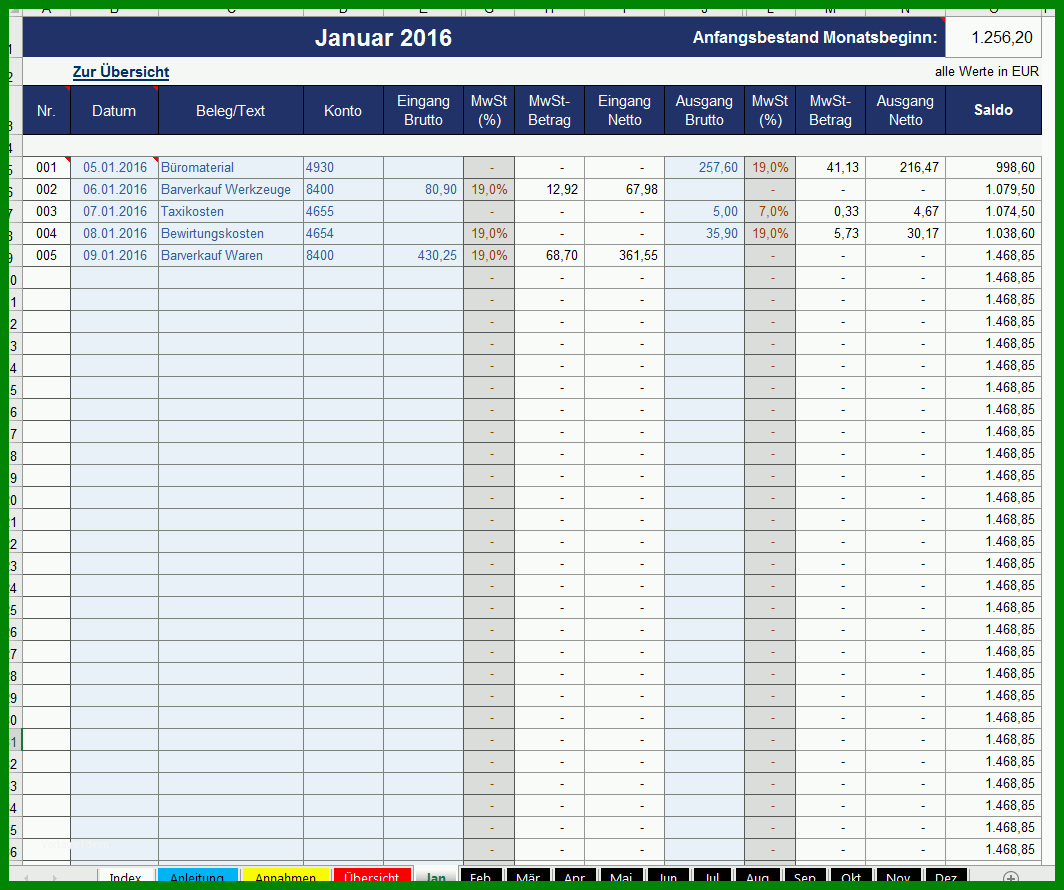Switch to the Aug sheet tab

point(758,877)
